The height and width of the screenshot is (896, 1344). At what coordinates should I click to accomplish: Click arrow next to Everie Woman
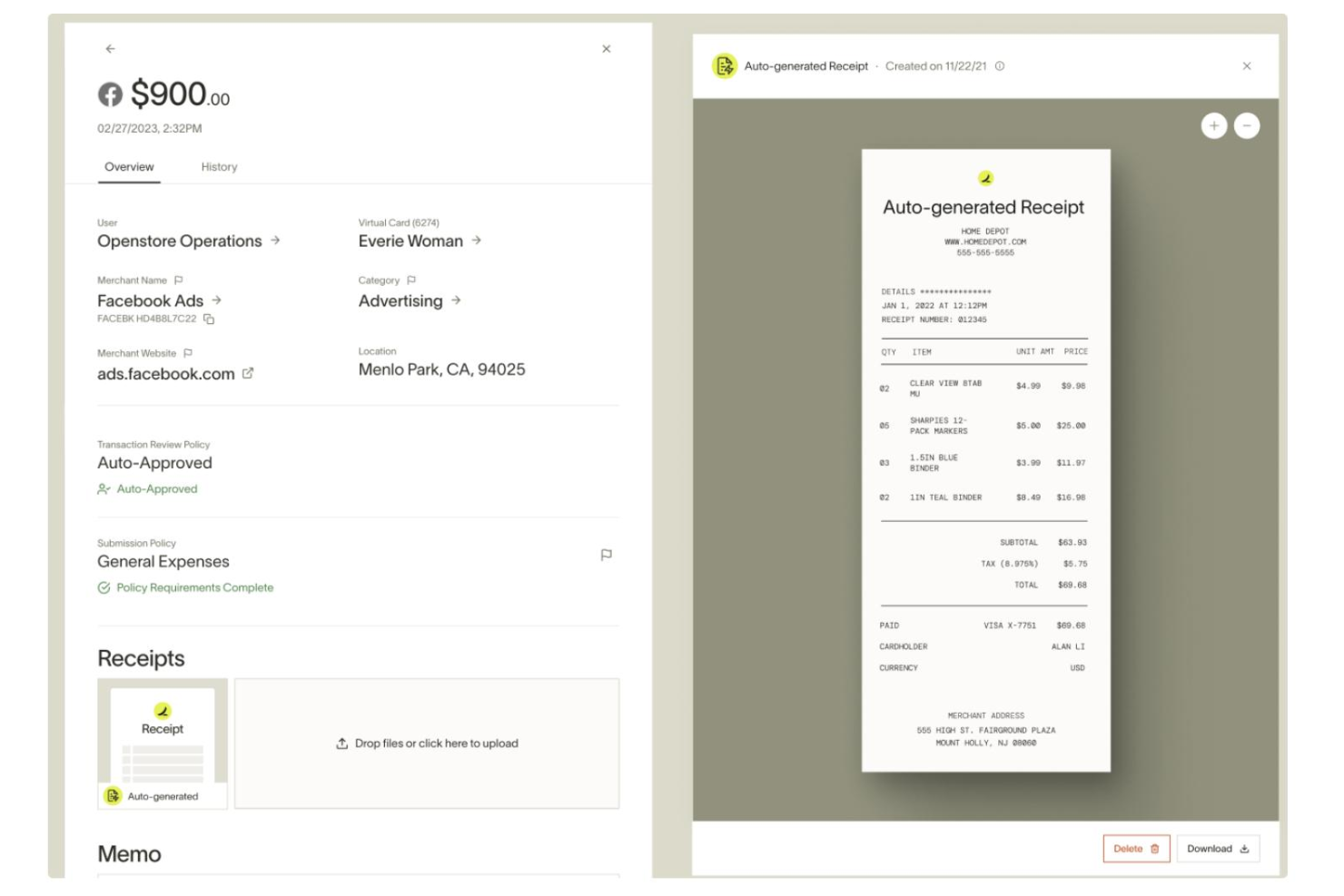(477, 241)
